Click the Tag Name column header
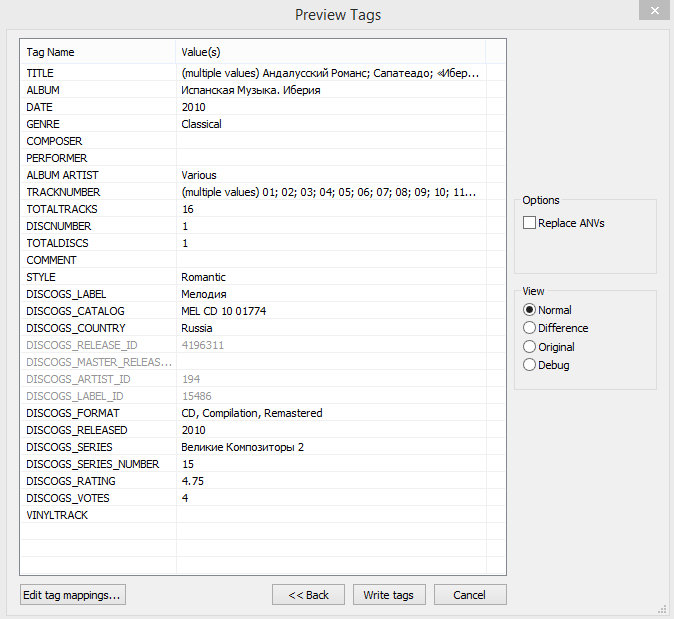Screen dimensions: 674x619 click(97, 52)
